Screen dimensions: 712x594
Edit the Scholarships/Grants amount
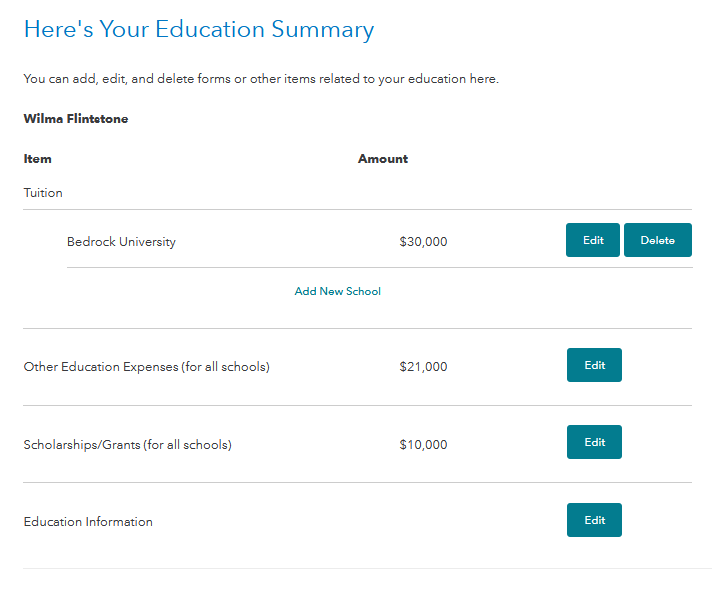(x=594, y=442)
